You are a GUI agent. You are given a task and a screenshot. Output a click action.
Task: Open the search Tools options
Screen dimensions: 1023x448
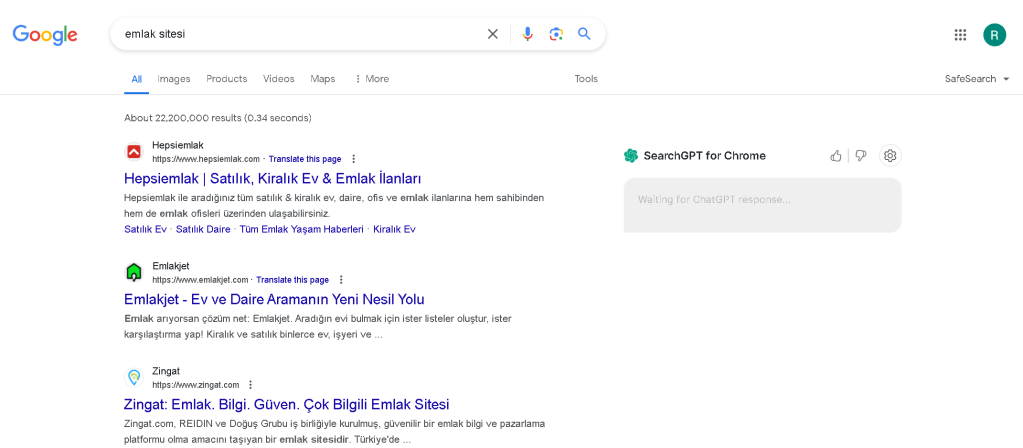586,79
